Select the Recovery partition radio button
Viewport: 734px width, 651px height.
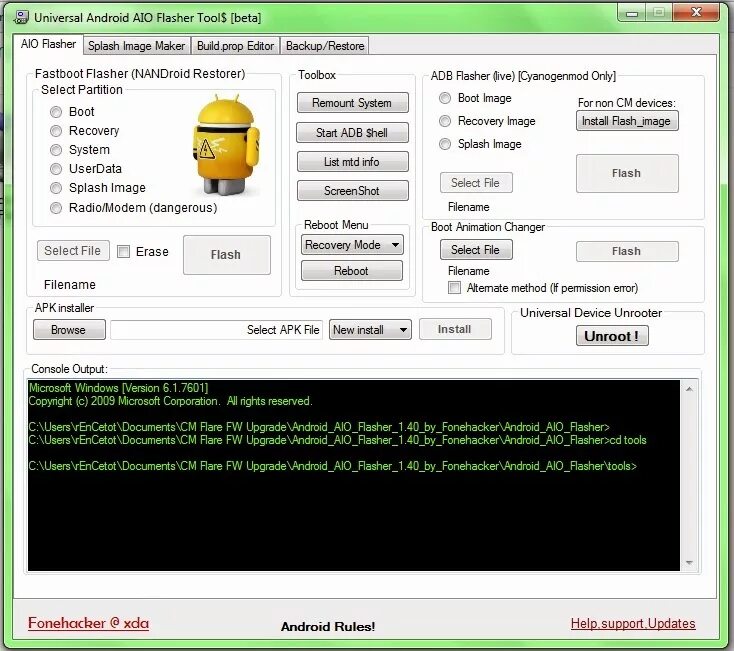(56, 131)
